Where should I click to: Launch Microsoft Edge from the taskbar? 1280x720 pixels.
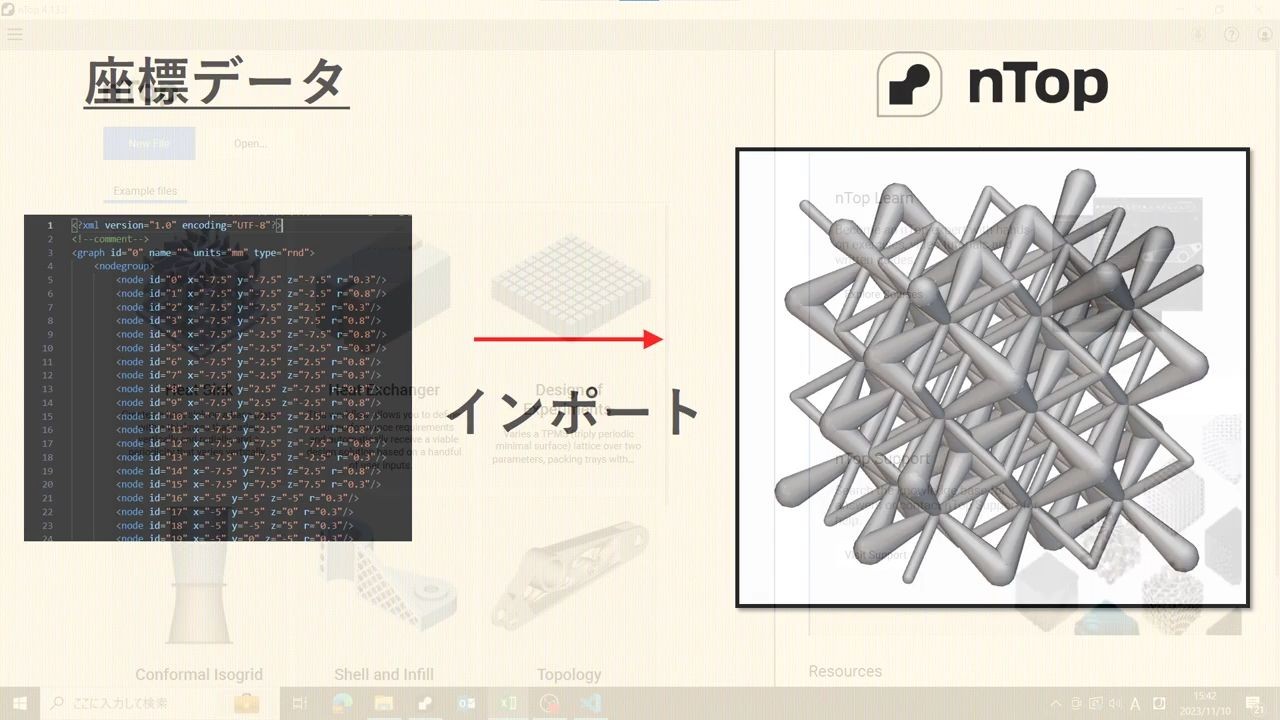click(342, 703)
